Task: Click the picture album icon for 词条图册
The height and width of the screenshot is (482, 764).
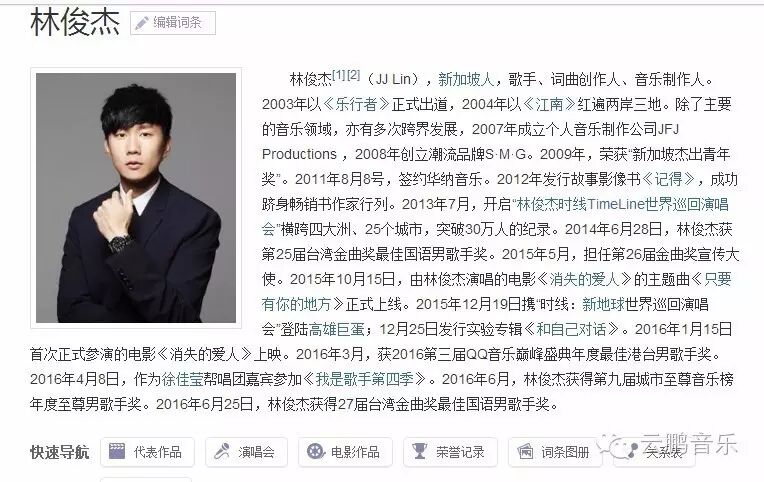Action: (525, 451)
